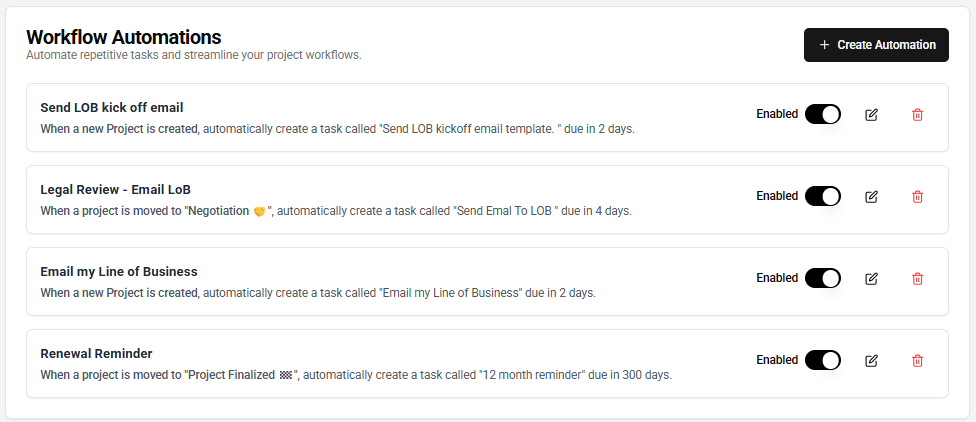Edit the Legal Review - Email LoB automation

point(871,197)
